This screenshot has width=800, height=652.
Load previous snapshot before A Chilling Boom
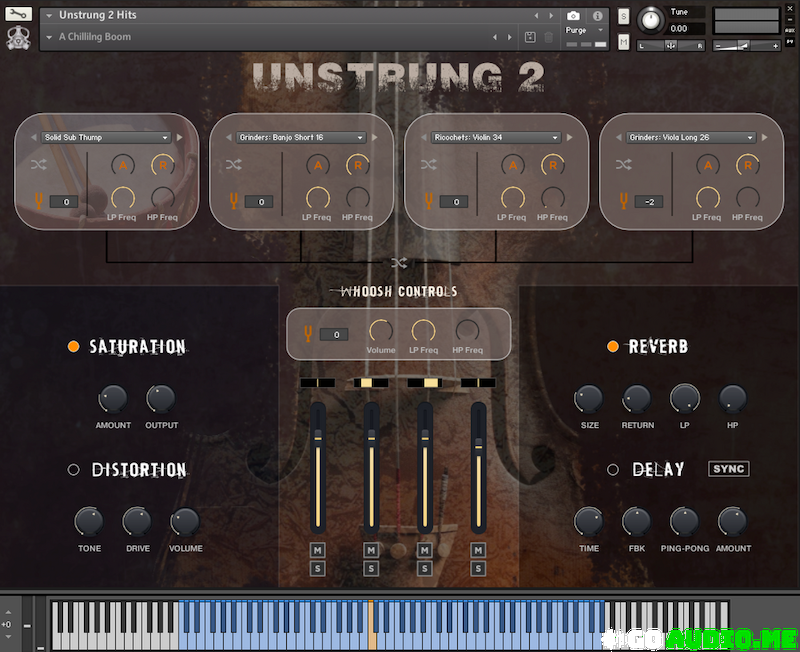pyautogui.click(x=494, y=37)
